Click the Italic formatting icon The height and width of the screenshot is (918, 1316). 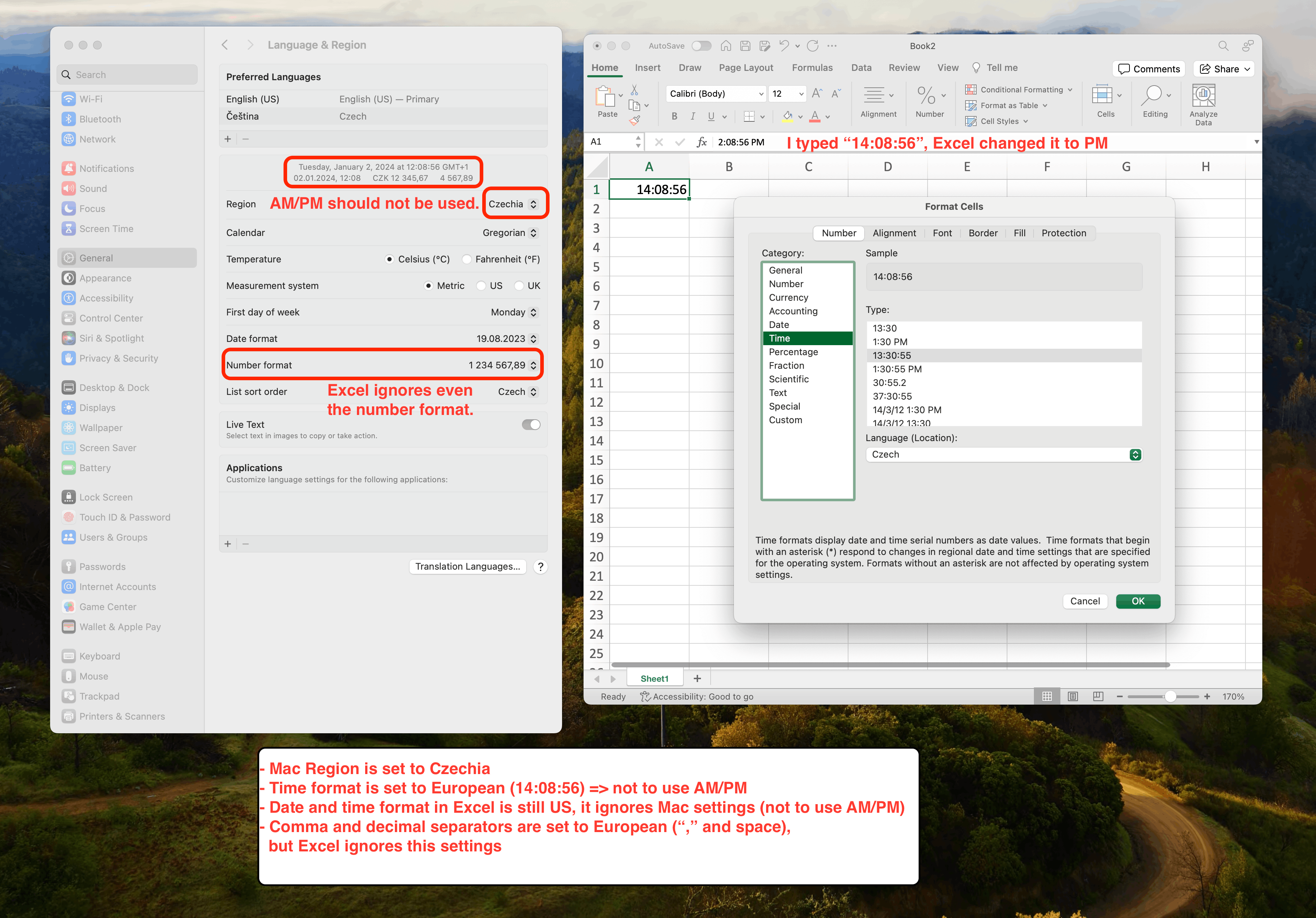point(692,116)
